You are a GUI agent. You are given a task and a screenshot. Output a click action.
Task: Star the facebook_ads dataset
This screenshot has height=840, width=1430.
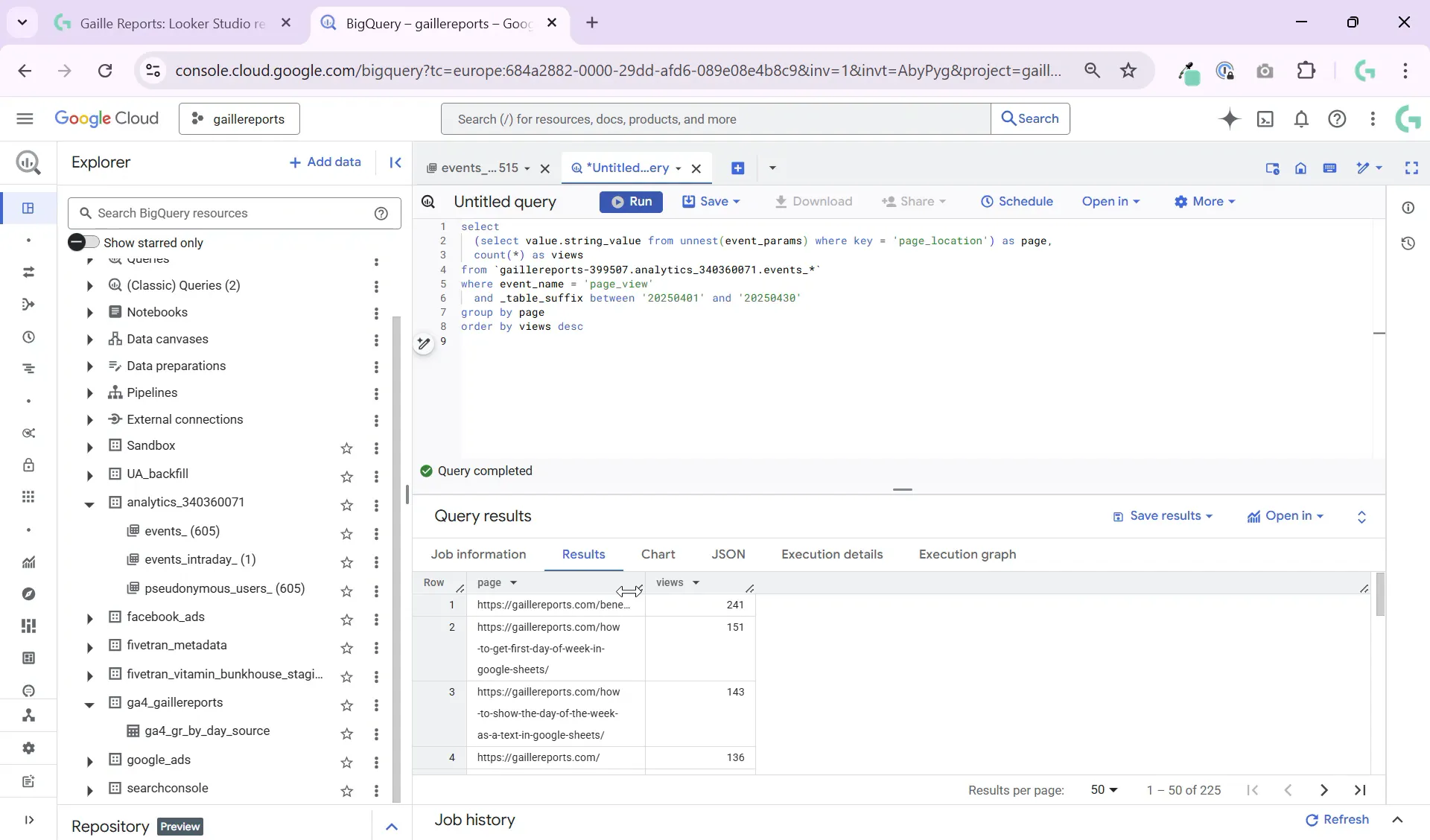pyautogui.click(x=347, y=620)
